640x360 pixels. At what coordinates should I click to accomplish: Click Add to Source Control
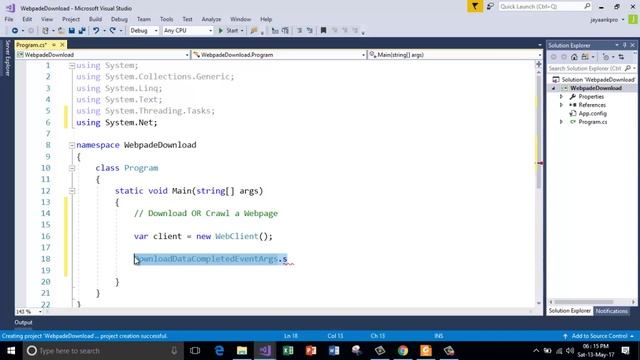[x=599, y=336]
